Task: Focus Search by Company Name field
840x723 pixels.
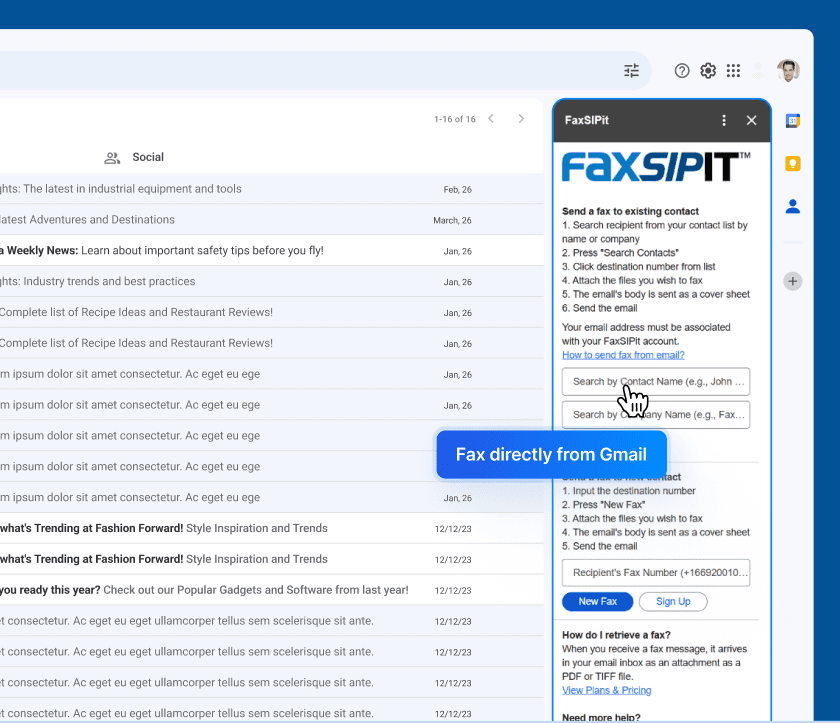Action: (x=656, y=415)
